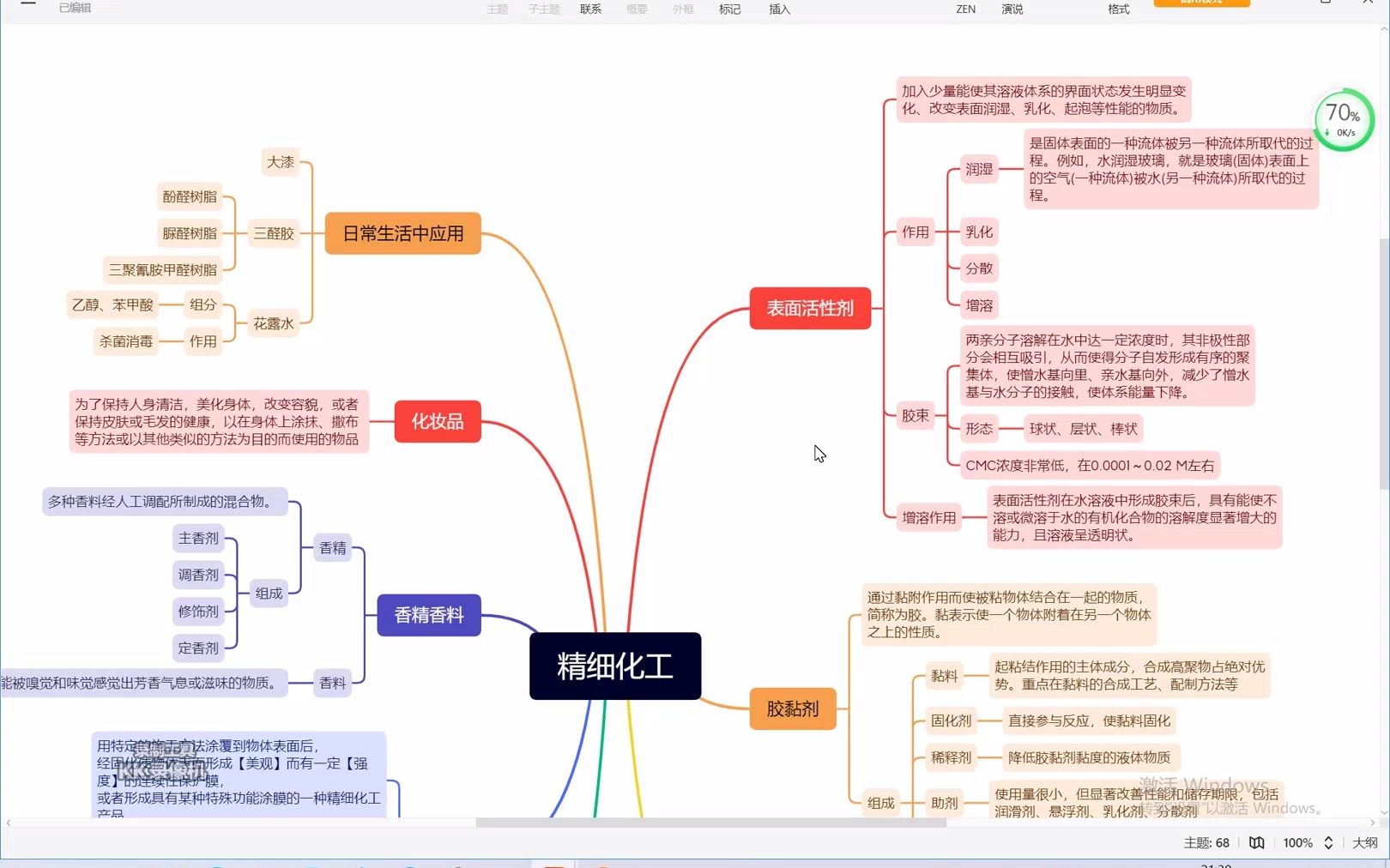Select the 助剂 node

coord(945,803)
